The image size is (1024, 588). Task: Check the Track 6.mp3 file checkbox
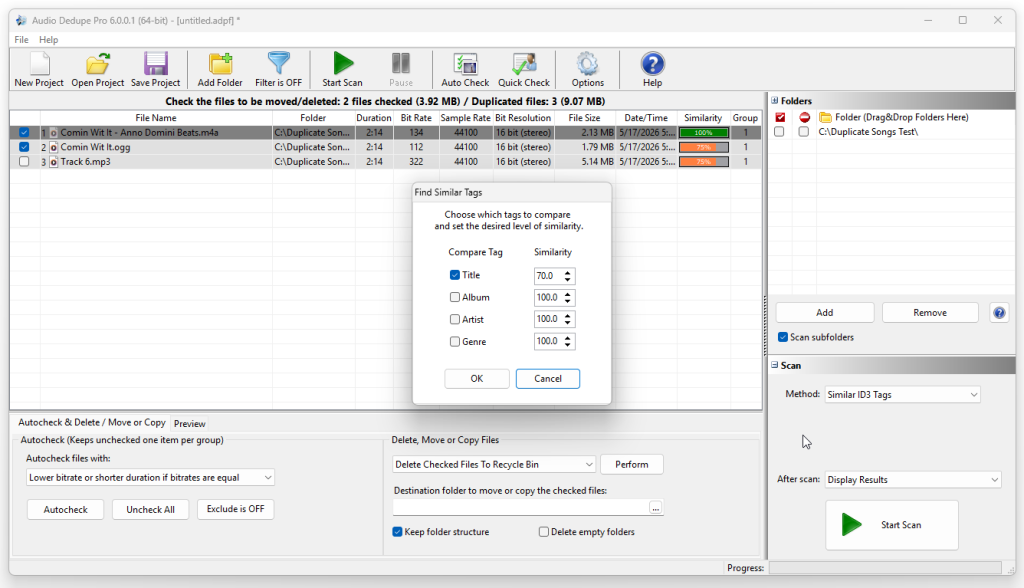tap(24, 161)
